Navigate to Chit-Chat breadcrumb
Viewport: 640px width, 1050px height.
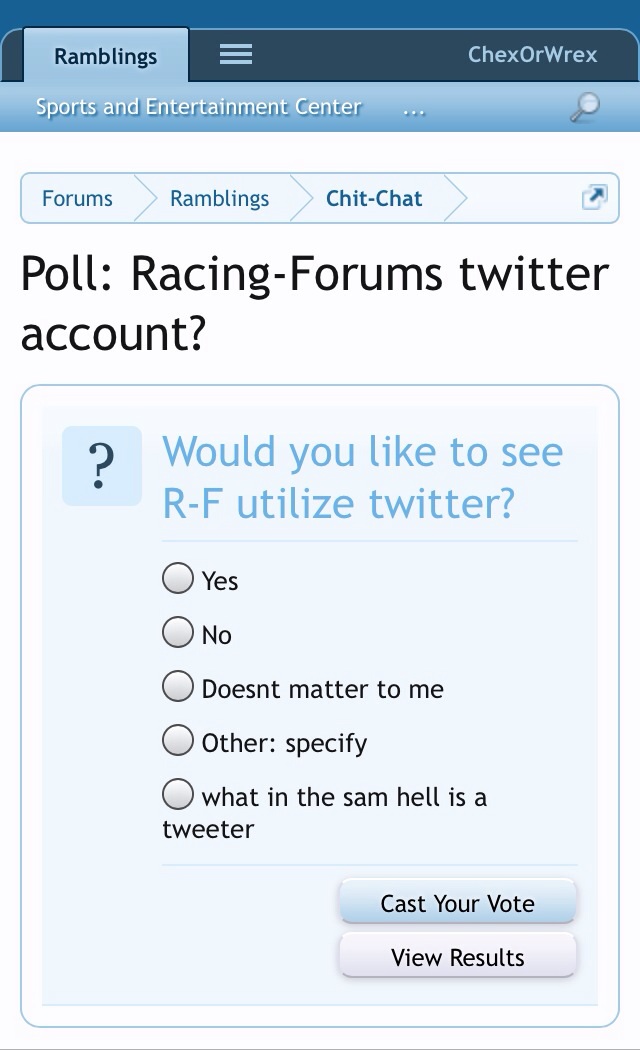[x=374, y=198]
